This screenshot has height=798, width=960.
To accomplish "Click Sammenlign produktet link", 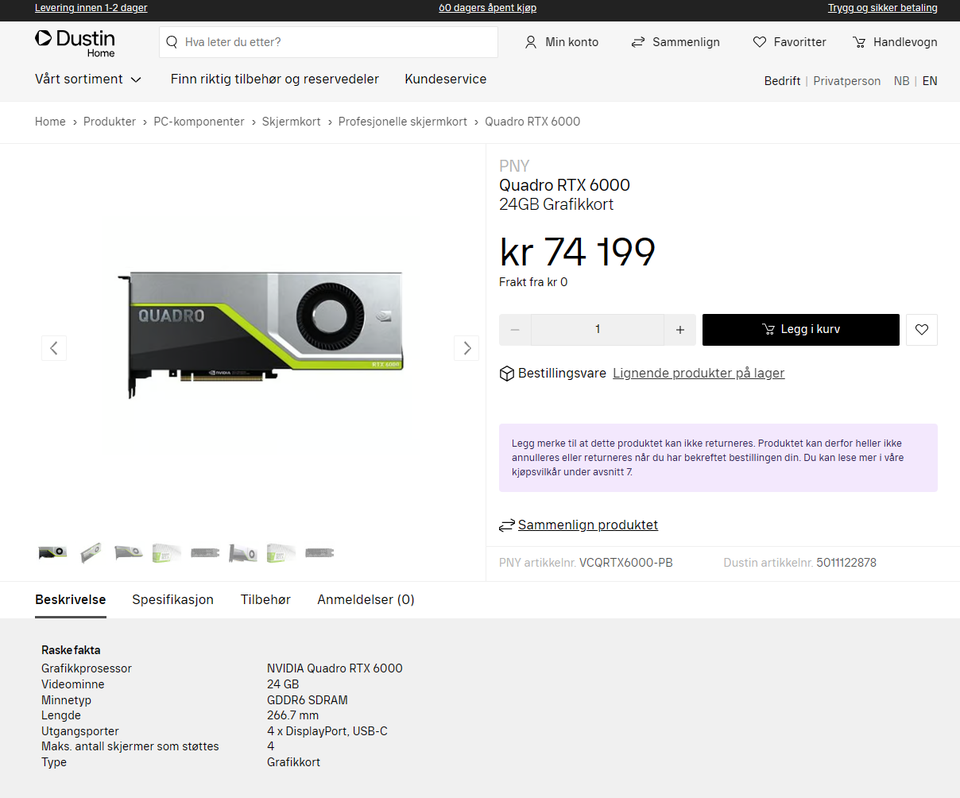I will 588,525.
